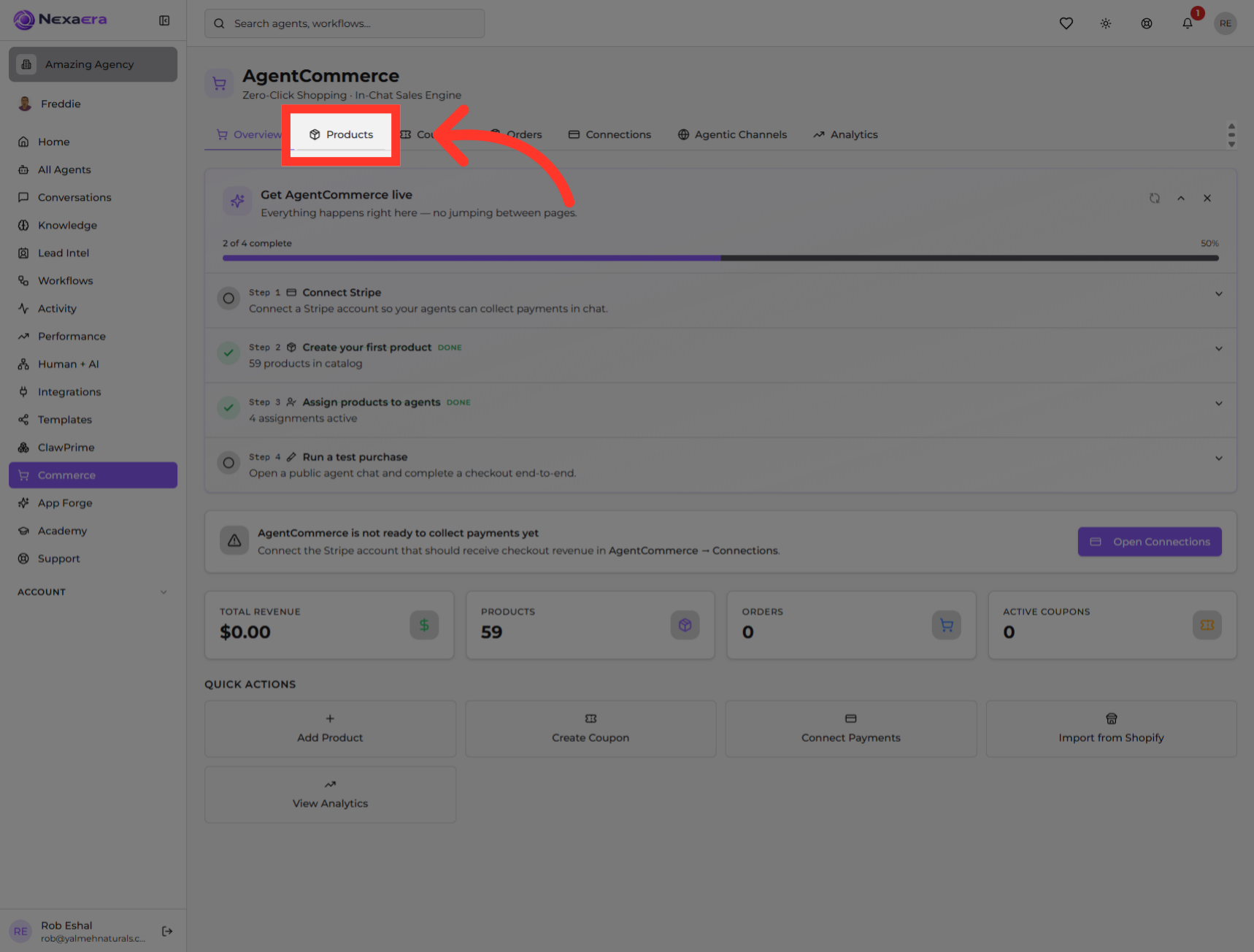Switch to the Connections tab
The image size is (1254, 952).
609,134
